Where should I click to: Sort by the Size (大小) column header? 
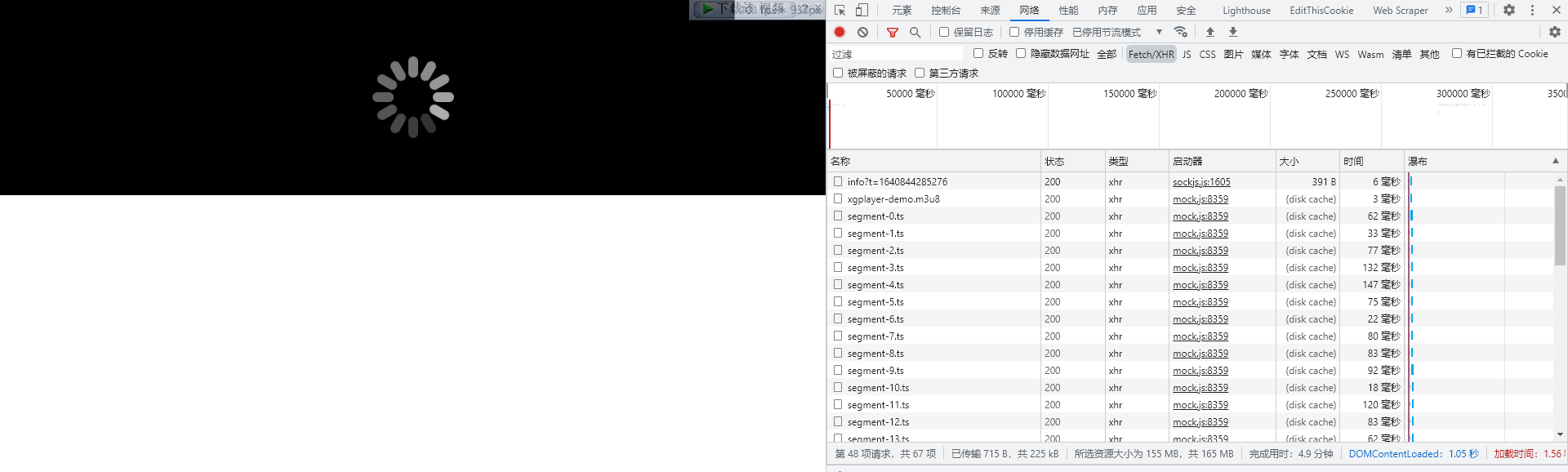pos(1307,161)
